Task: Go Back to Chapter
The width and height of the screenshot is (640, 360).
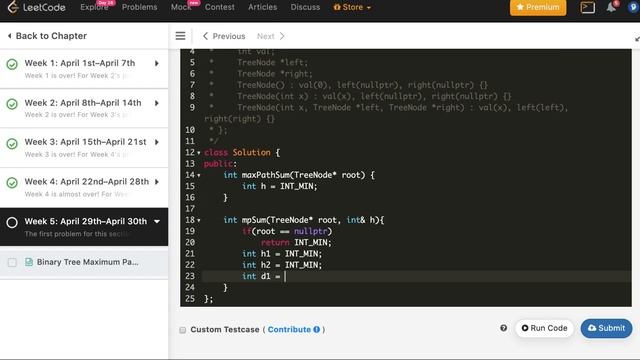Action: (x=47, y=36)
